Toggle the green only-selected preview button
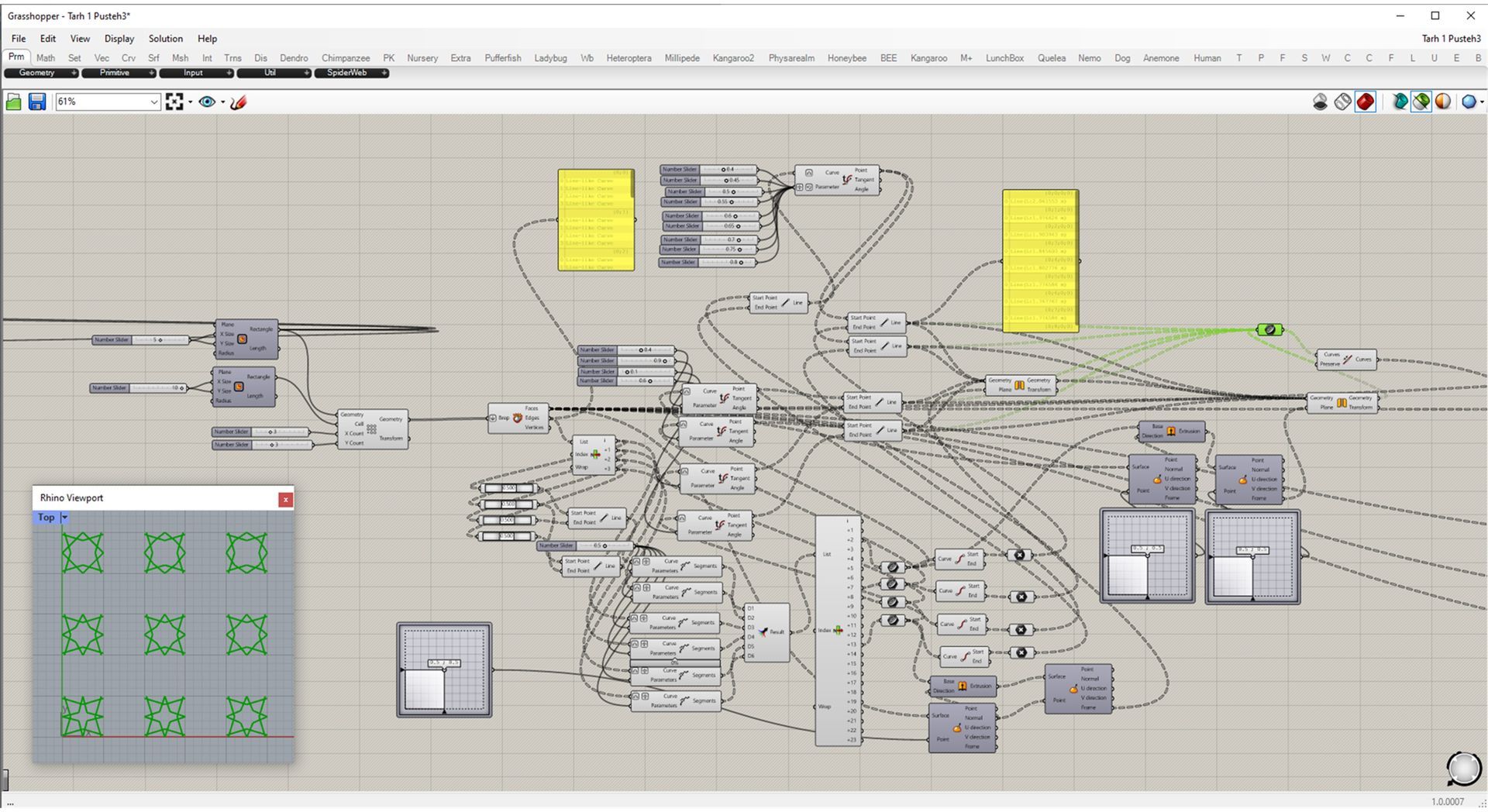1488x812 pixels. [x=1421, y=102]
